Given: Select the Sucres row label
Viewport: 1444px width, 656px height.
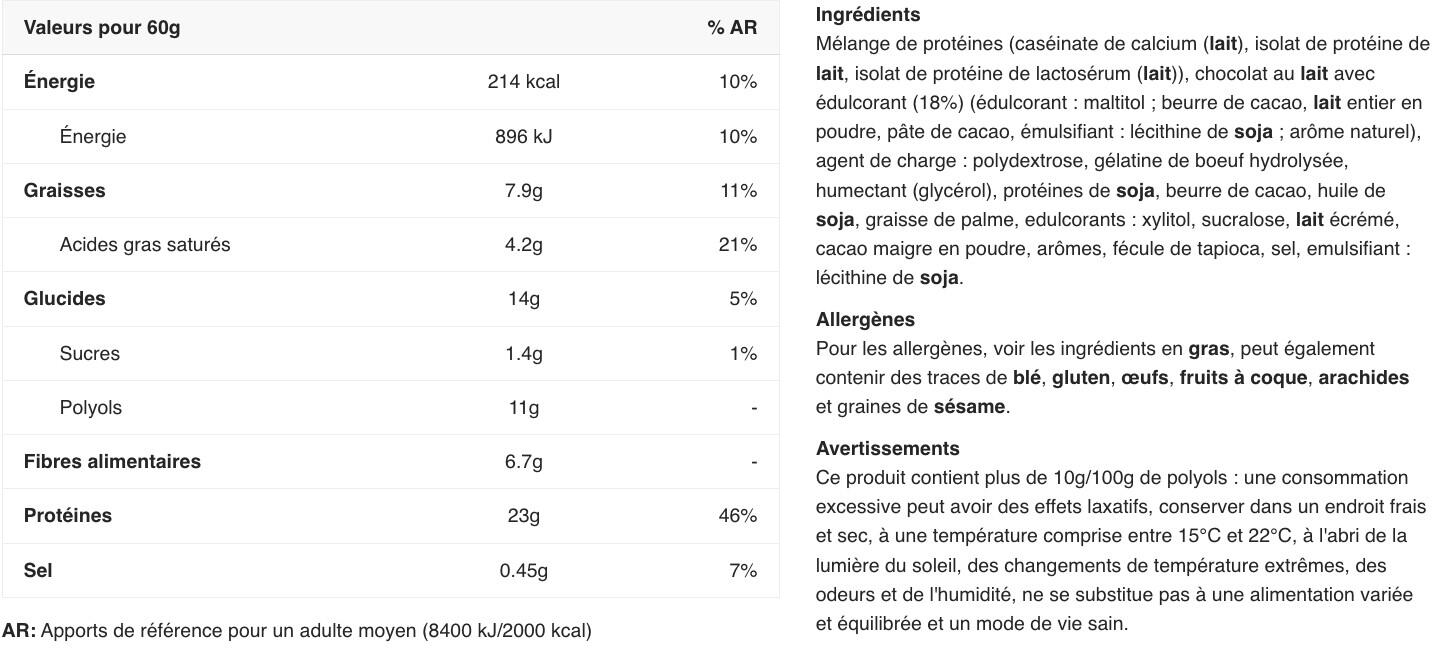Looking at the screenshot, I should coord(89,353).
